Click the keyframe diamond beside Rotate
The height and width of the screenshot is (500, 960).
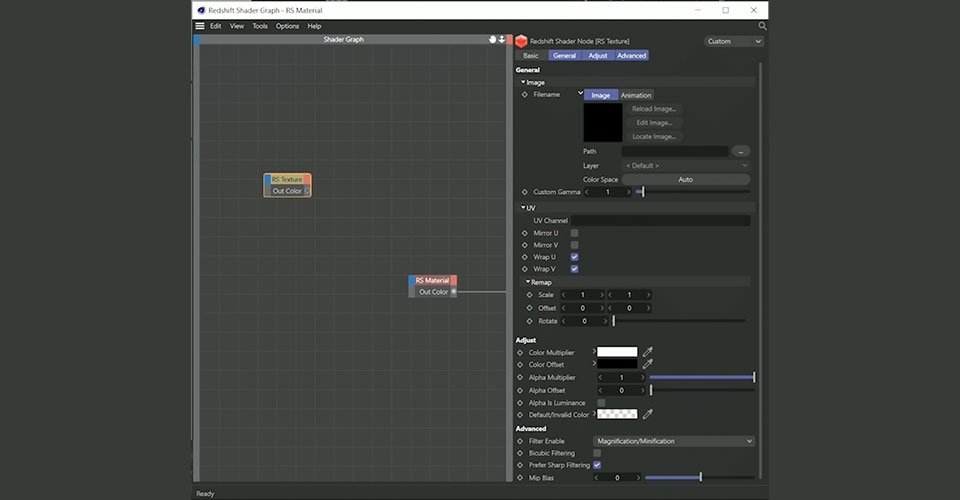(x=530, y=321)
